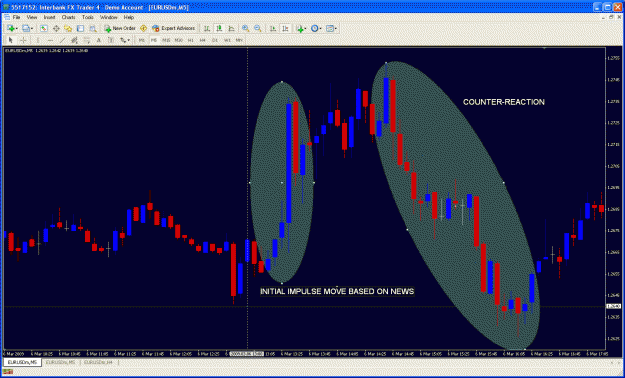The width and height of the screenshot is (625, 378).
Task: Click the New Order button
Action: click(x=120, y=28)
